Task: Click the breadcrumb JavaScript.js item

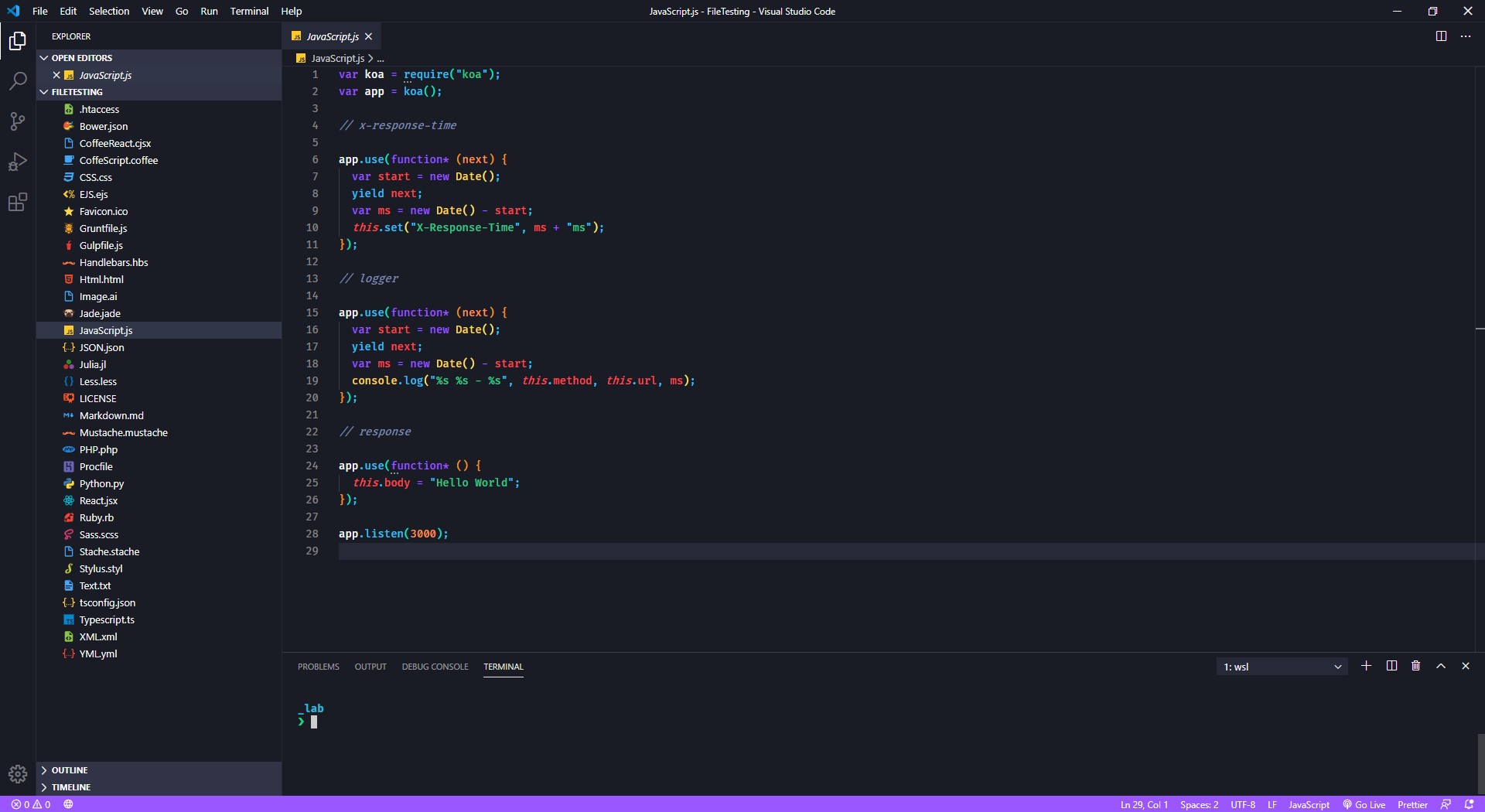Action: [x=330, y=58]
